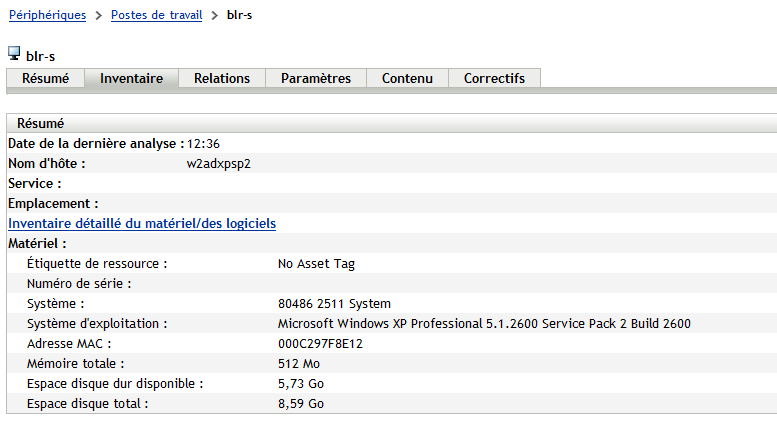Switch to the Résumé tab
777x423 pixels.
[45, 78]
